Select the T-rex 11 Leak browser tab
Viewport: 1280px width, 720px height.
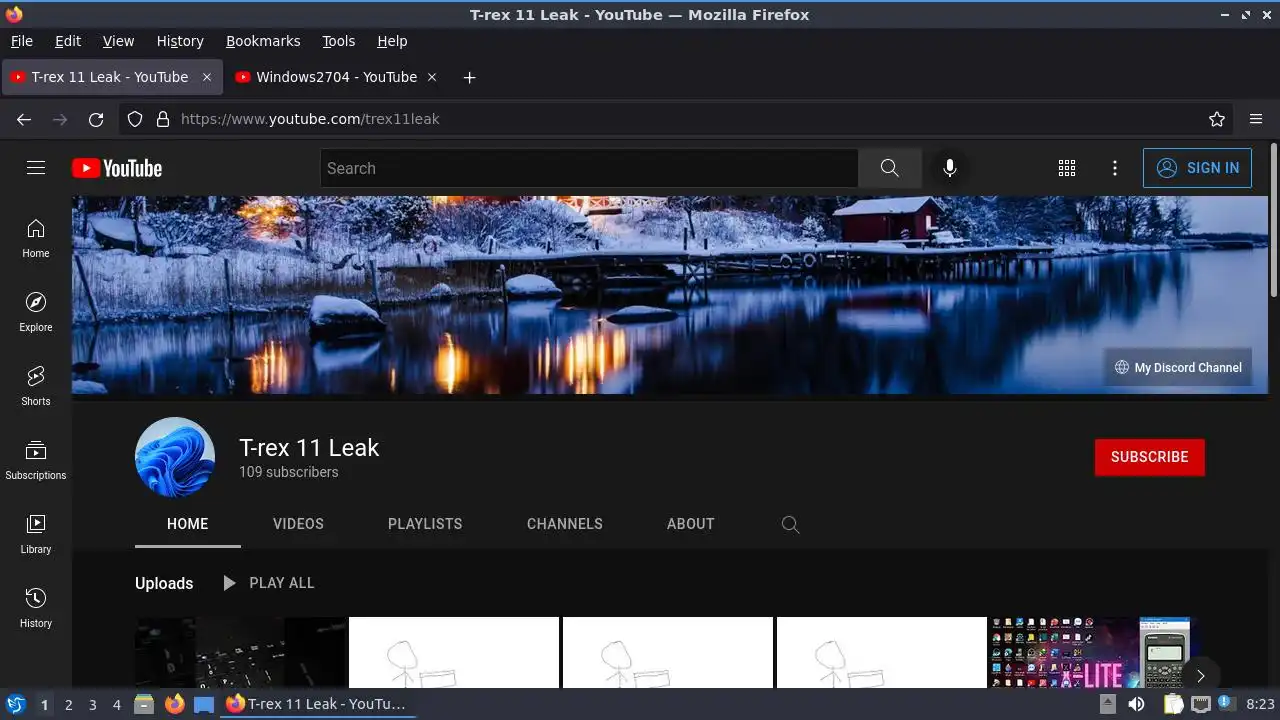110,77
